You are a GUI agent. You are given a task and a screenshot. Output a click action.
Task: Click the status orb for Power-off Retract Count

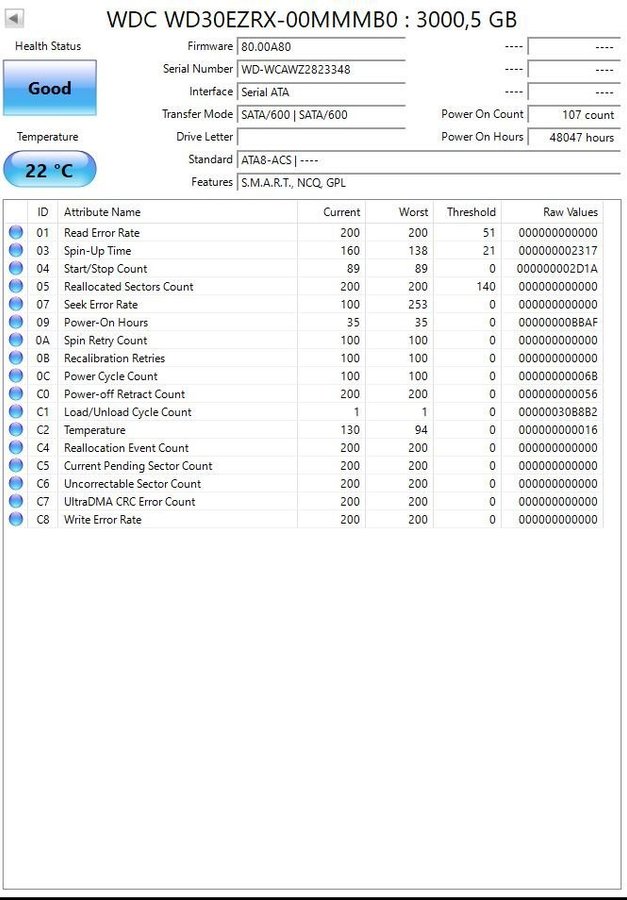pyautogui.click(x=16, y=394)
